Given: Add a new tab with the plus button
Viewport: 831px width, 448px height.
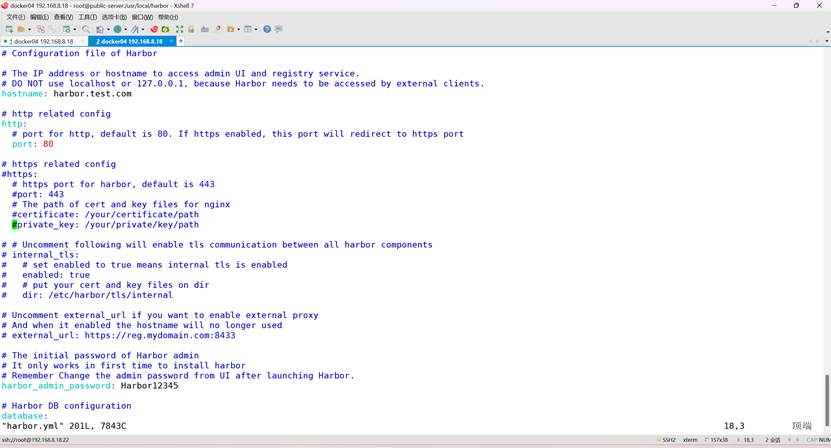Looking at the screenshot, I should pyautogui.click(x=181, y=41).
